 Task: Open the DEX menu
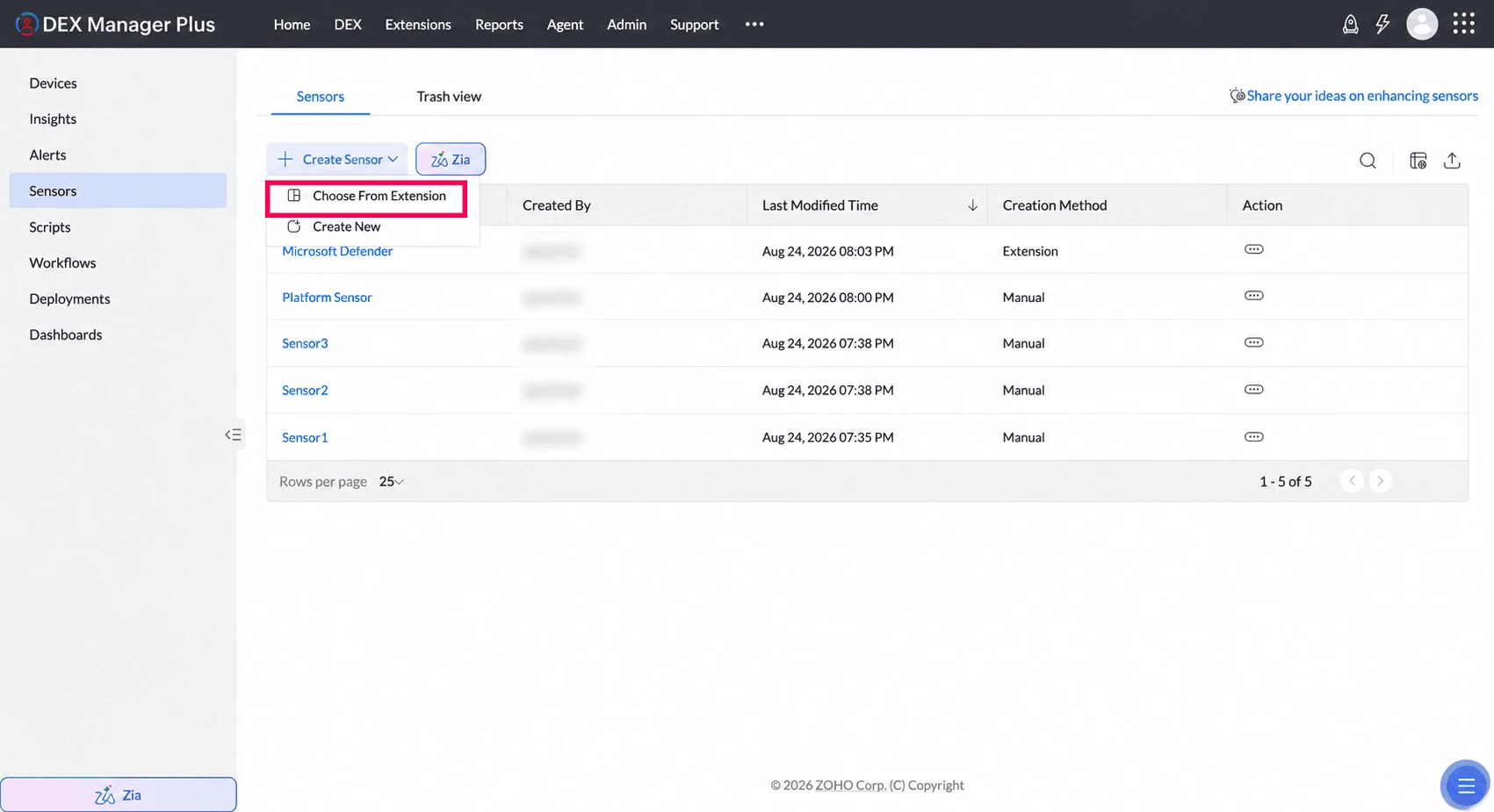pyautogui.click(x=348, y=25)
